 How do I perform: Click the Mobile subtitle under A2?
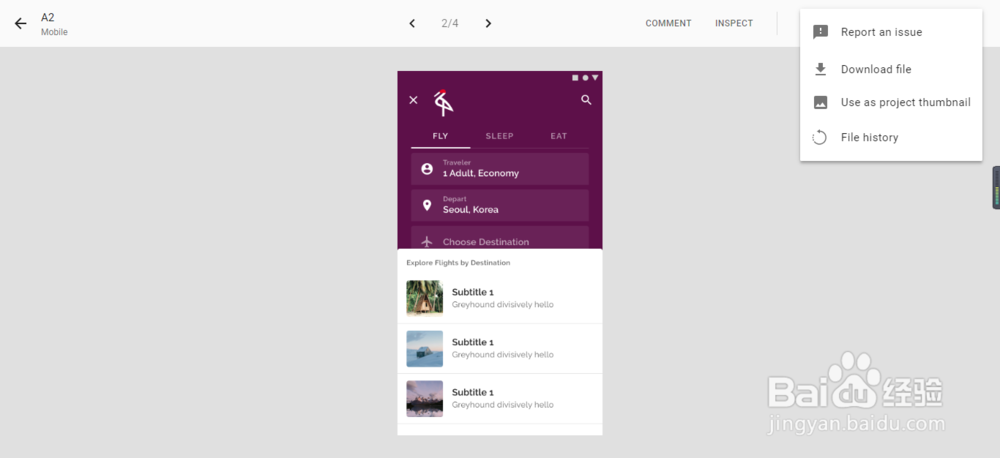click(54, 32)
